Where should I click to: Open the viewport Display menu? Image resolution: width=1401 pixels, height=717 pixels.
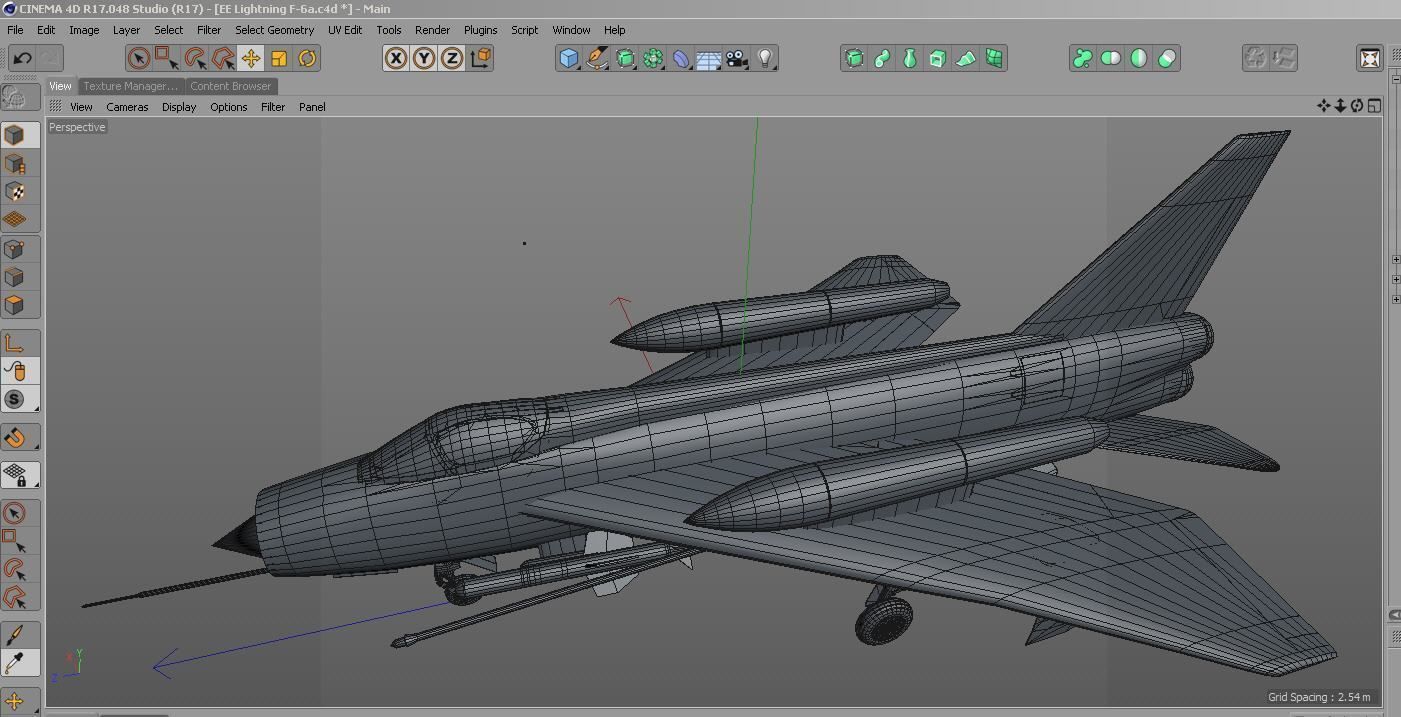179,107
